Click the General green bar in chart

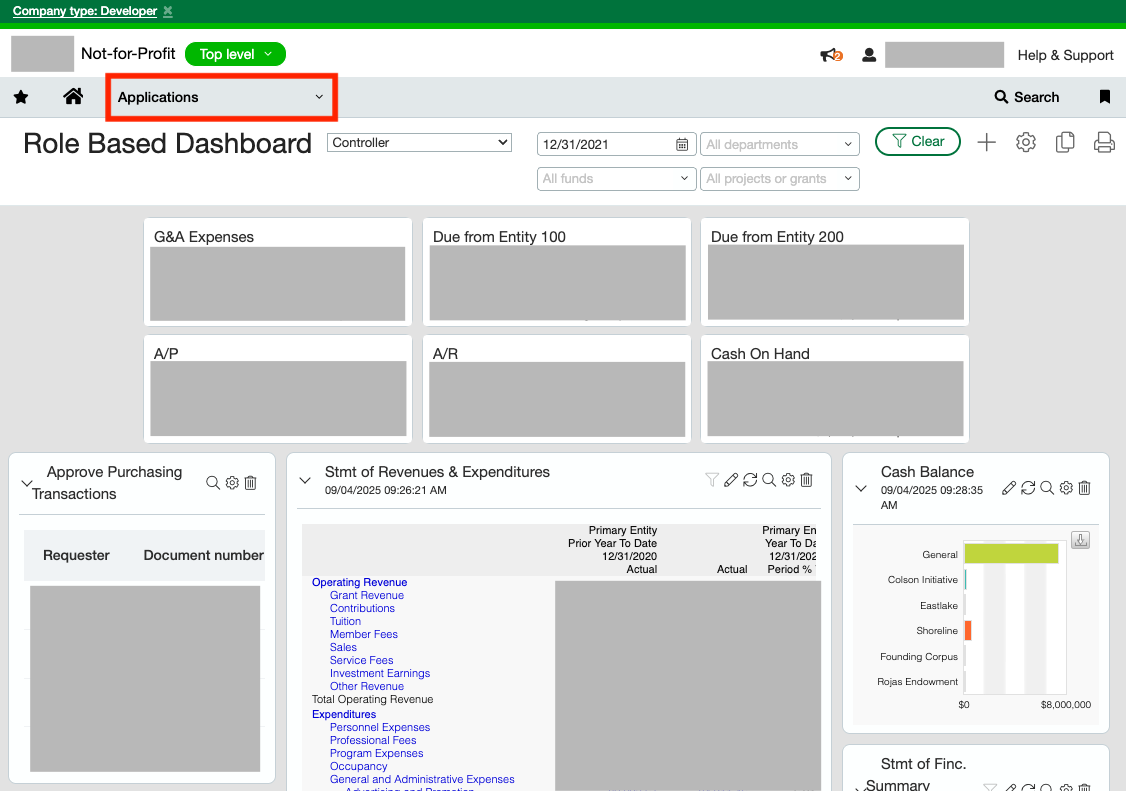coord(1011,553)
